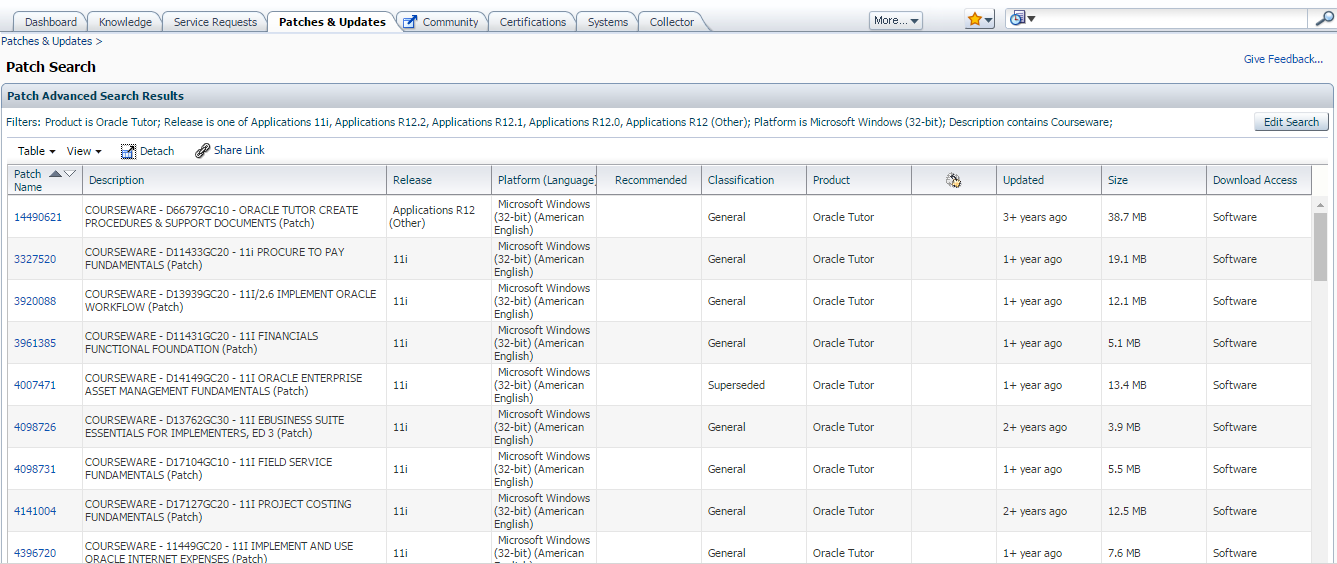Viewport: 1337px width, 564px height.
Task: Open patch 14490621 link
Action: click(38, 217)
